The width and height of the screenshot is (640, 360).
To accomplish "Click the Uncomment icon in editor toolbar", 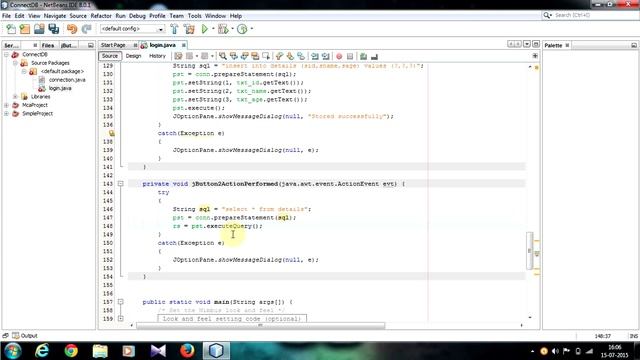I will (x=374, y=56).
